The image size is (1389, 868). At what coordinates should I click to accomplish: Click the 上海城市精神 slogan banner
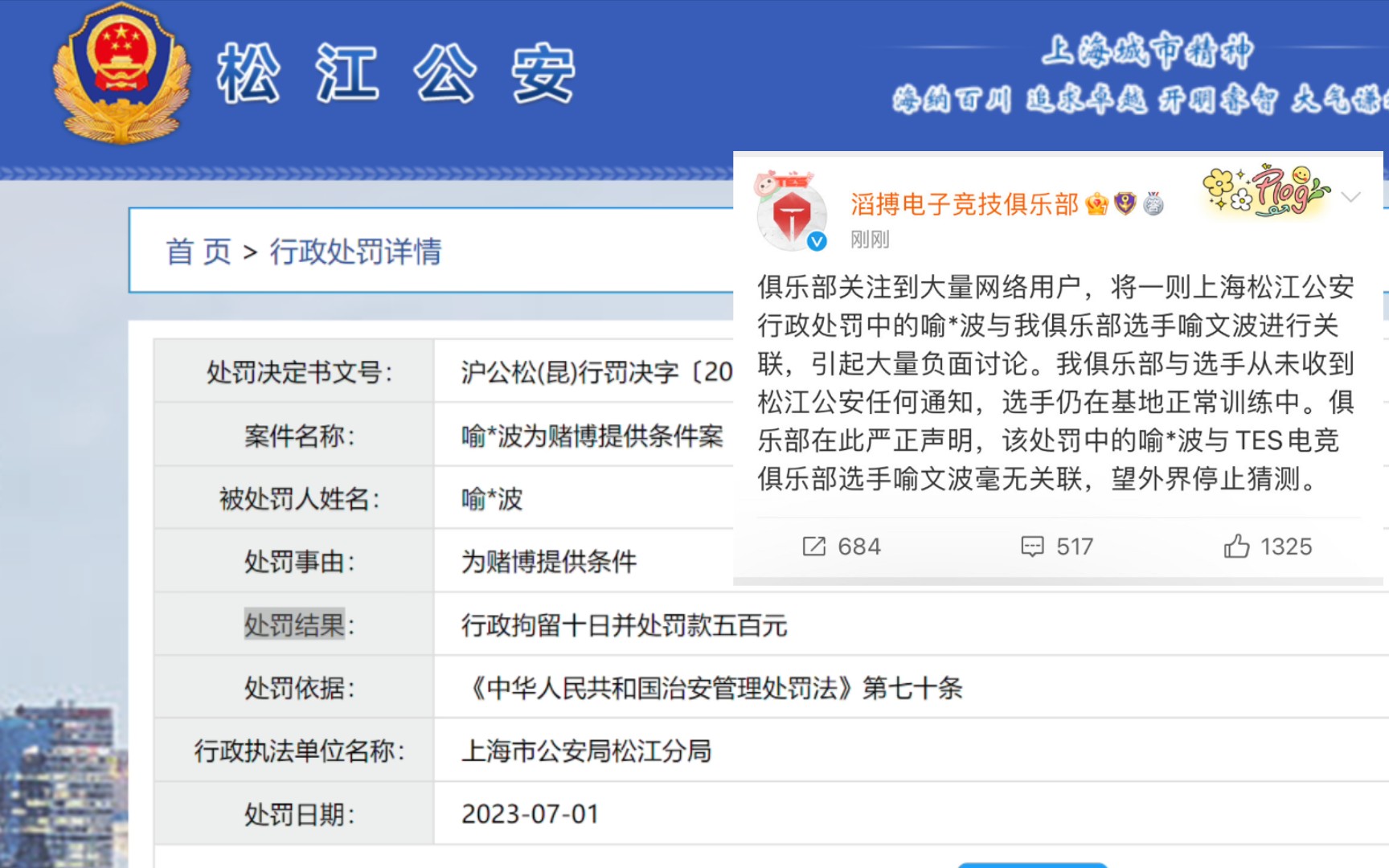(1147, 50)
